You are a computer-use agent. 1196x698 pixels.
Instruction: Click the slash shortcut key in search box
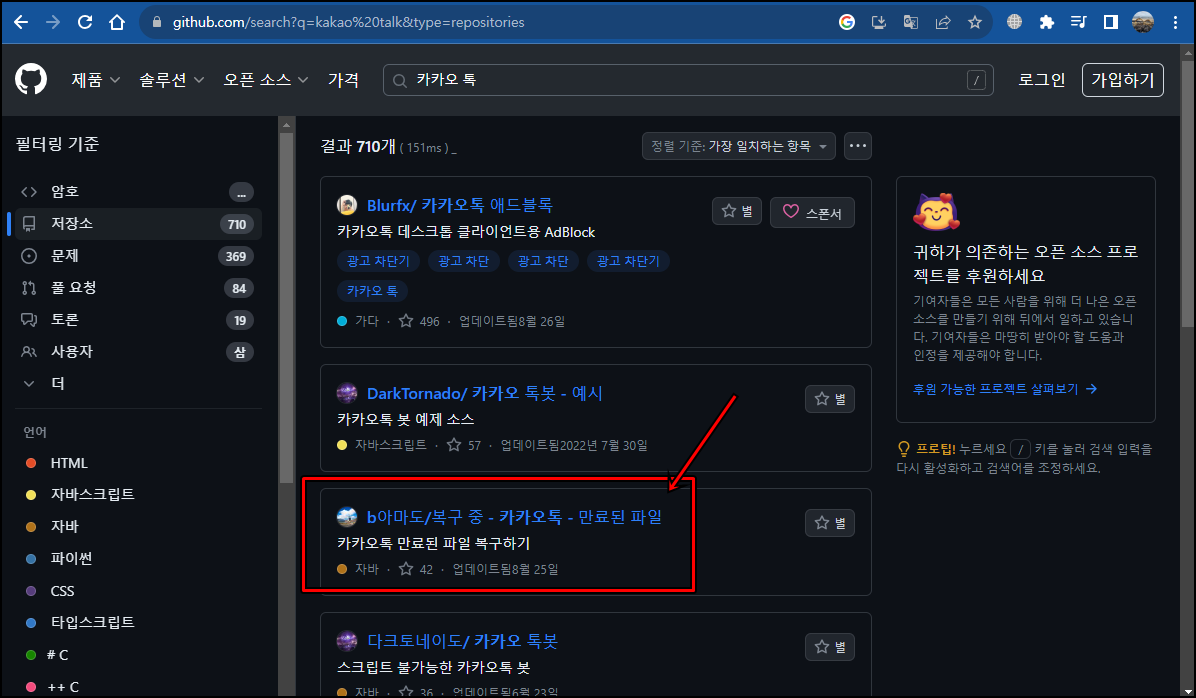[x=976, y=80]
